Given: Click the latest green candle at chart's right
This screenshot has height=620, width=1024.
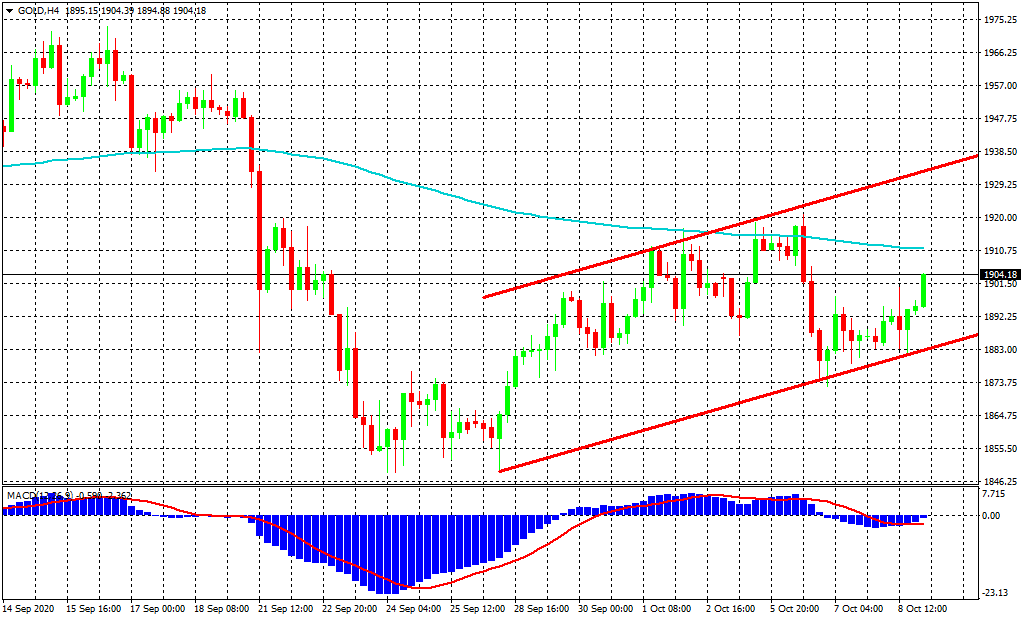Looking at the screenshot, I should (x=923, y=290).
